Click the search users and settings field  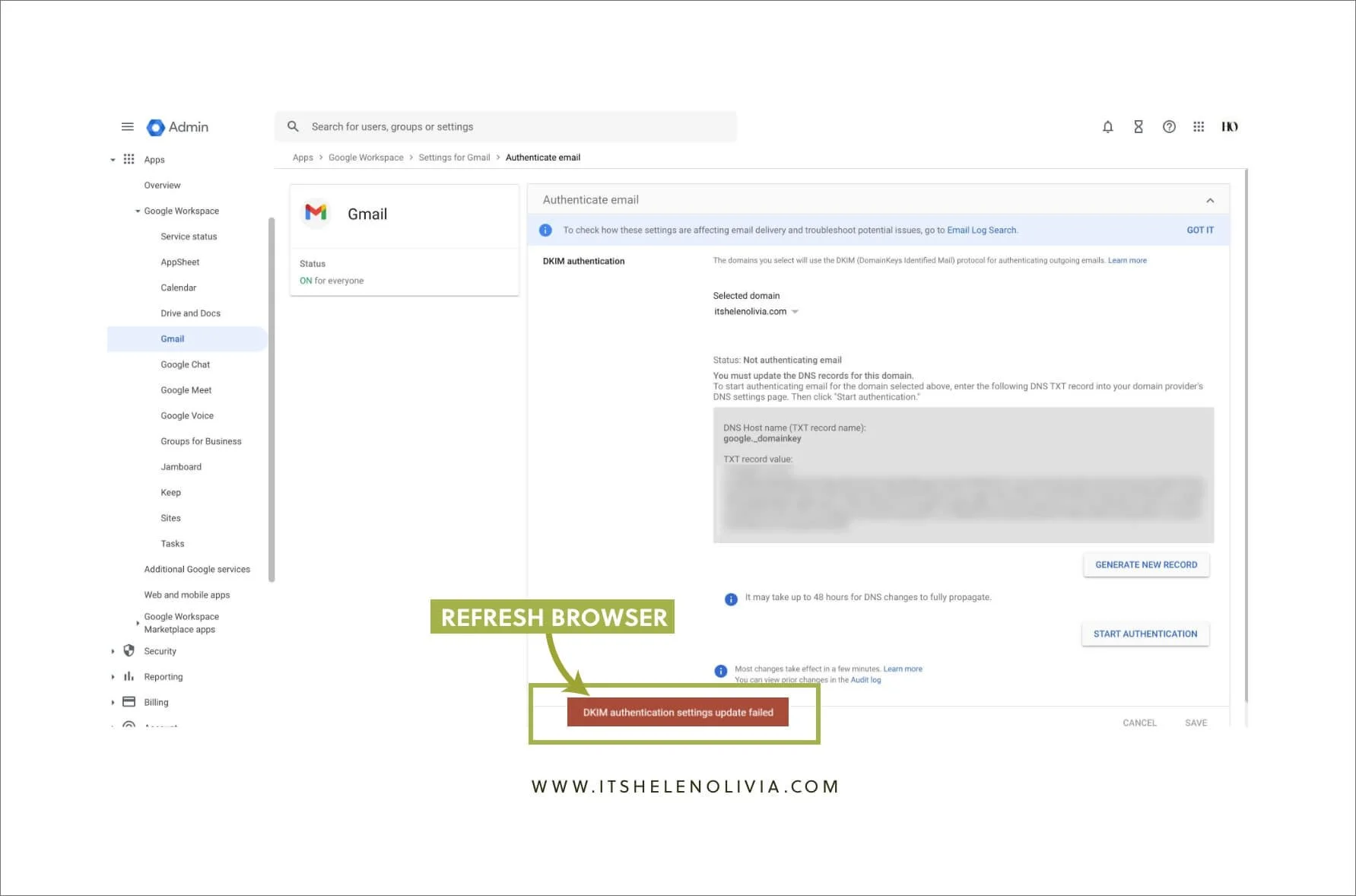coord(504,126)
